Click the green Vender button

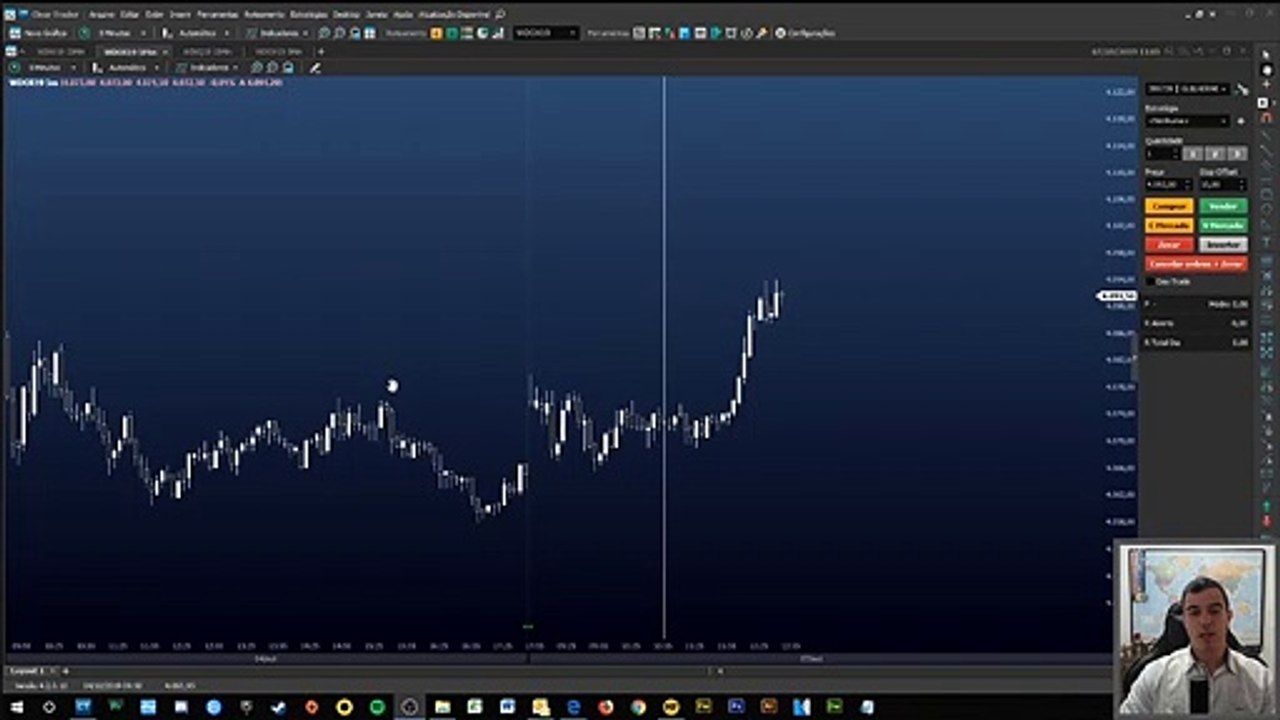coord(1223,207)
